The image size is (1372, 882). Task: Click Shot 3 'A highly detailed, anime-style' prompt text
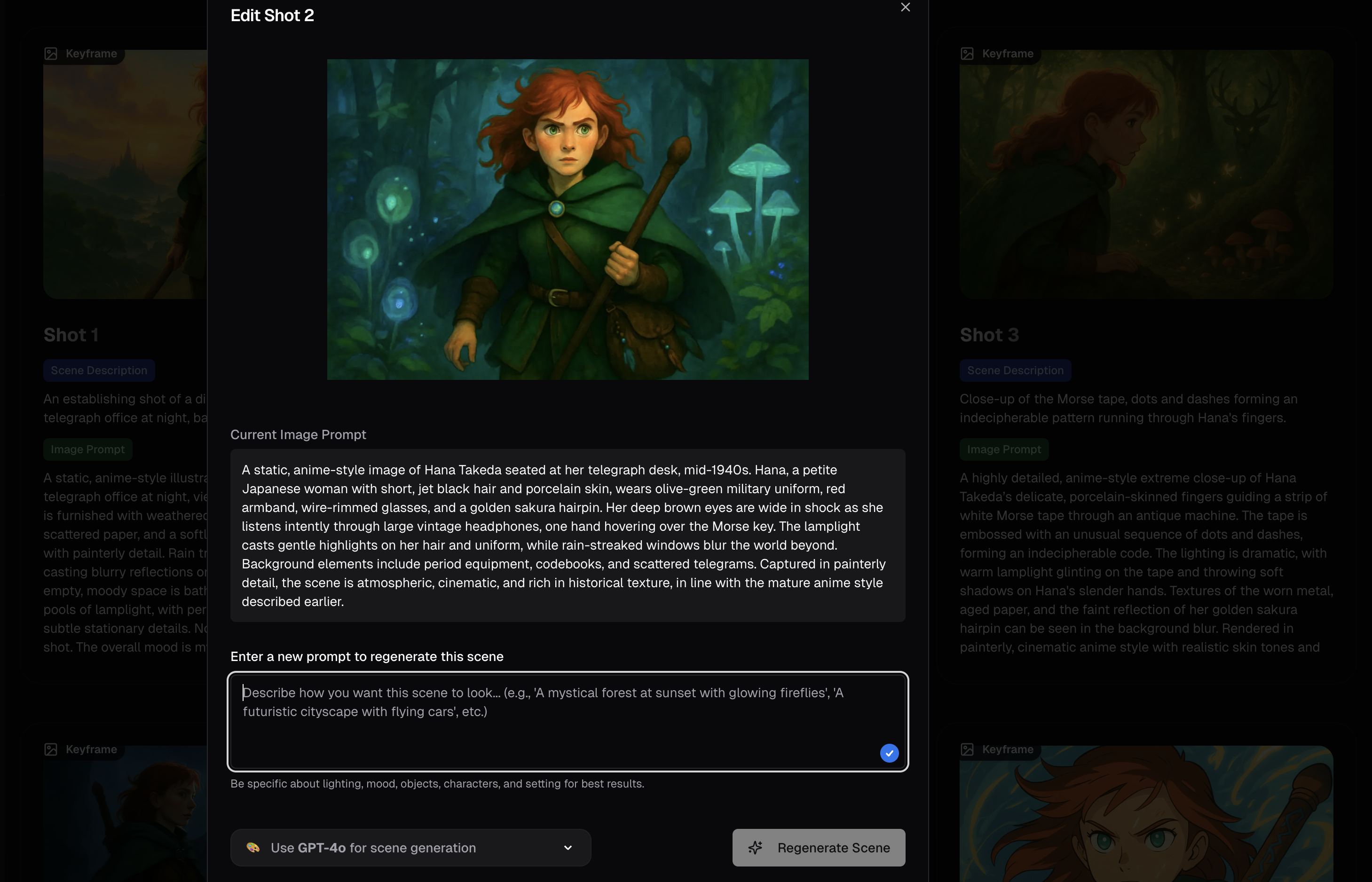1146,562
